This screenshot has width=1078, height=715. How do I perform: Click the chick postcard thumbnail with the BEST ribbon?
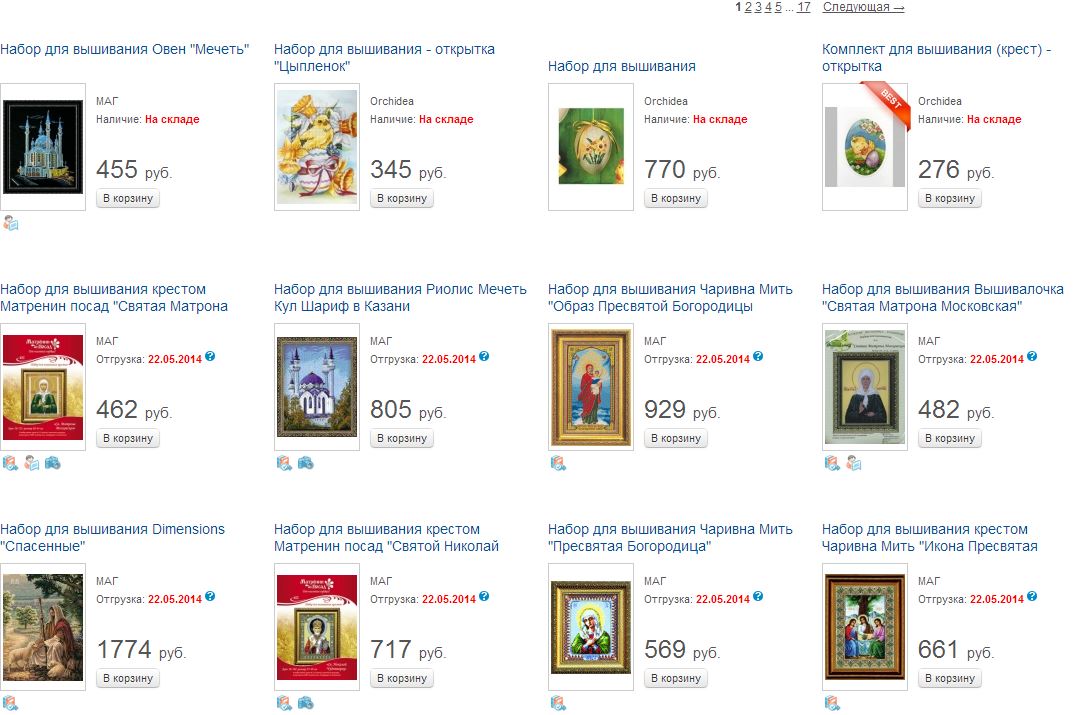pyautogui.click(x=864, y=147)
